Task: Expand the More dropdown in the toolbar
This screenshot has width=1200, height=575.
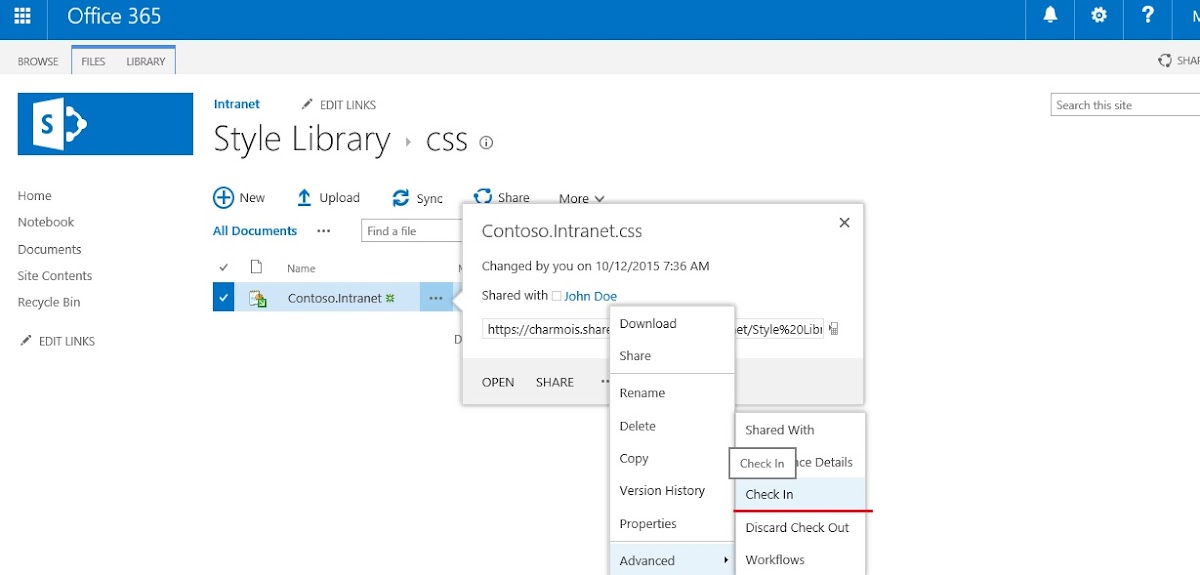Action: [581, 198]
